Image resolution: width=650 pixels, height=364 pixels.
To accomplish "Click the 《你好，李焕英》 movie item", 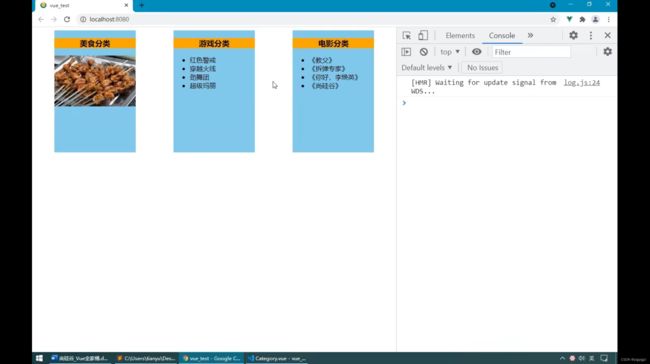I will 334,77.
